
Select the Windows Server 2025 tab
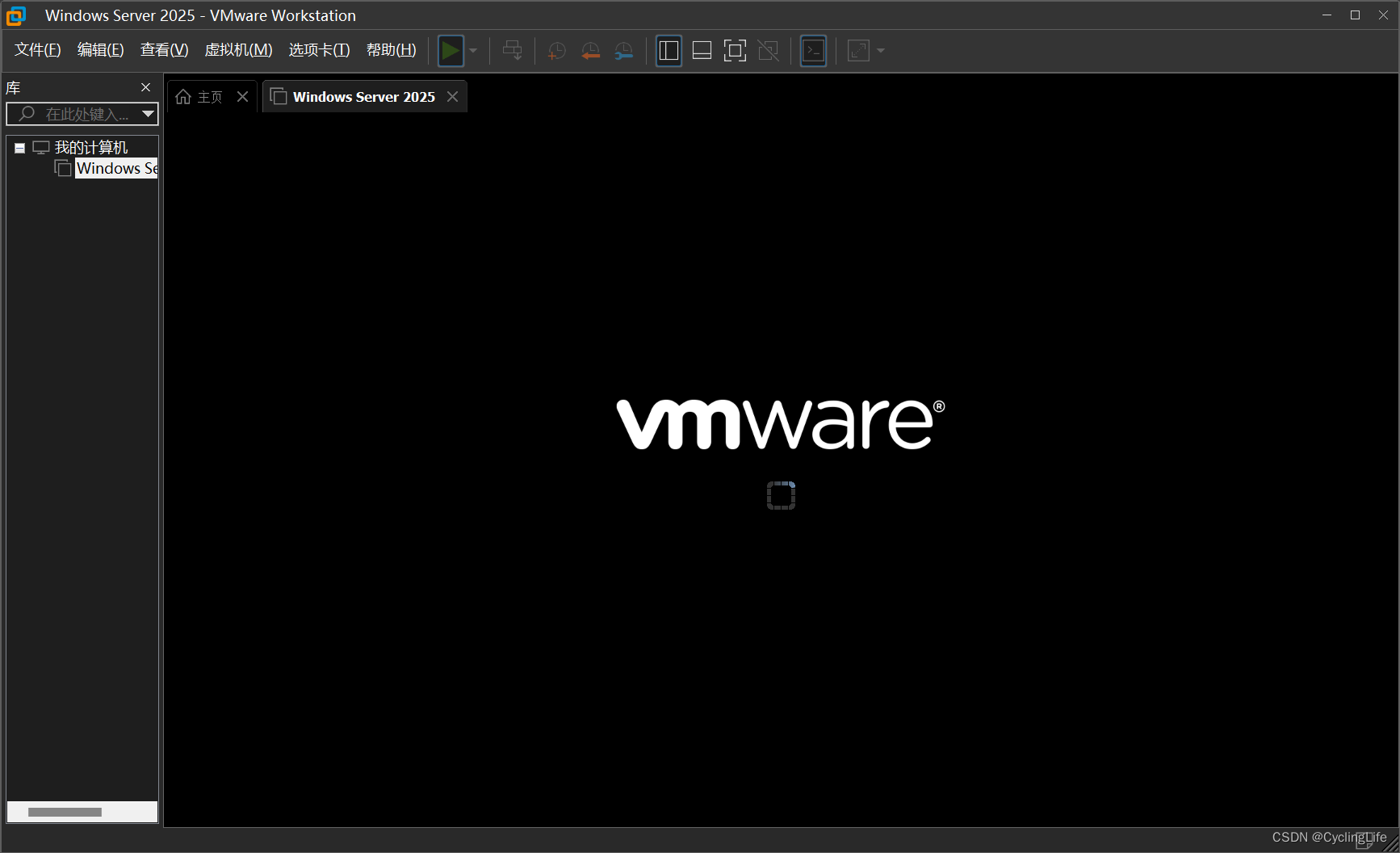364,97
